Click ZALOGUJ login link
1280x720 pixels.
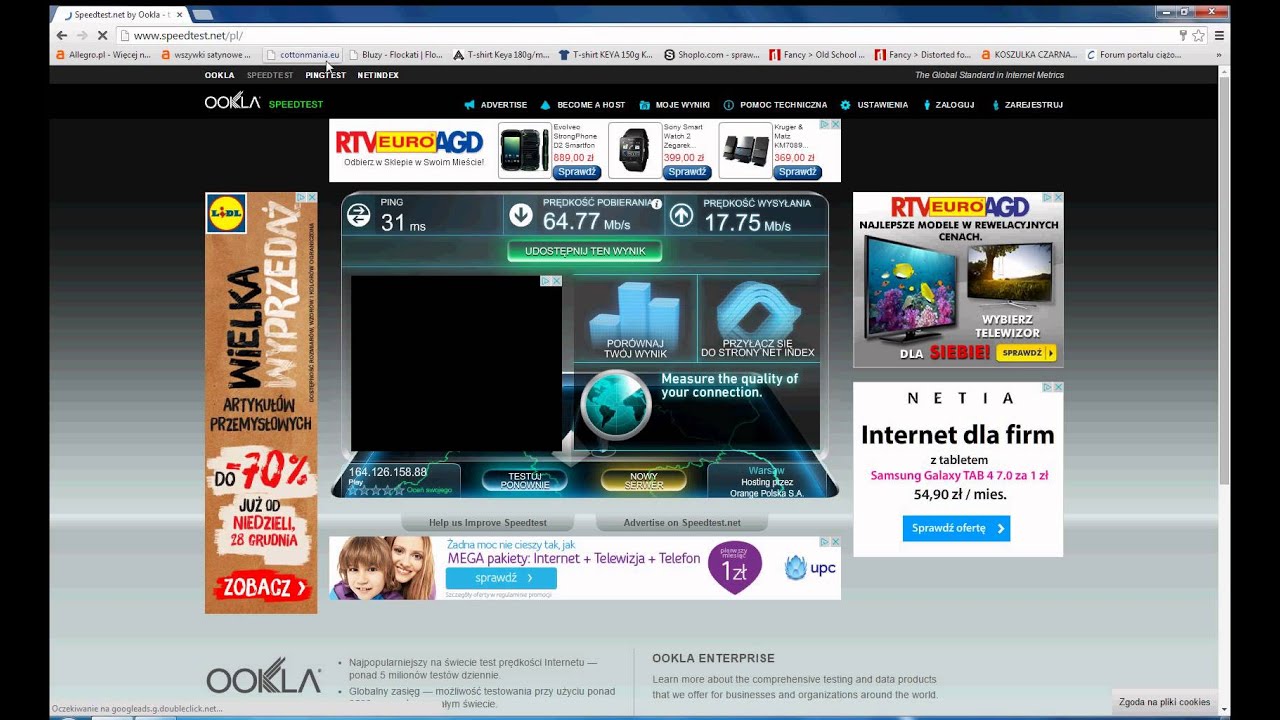click(948, 105)
